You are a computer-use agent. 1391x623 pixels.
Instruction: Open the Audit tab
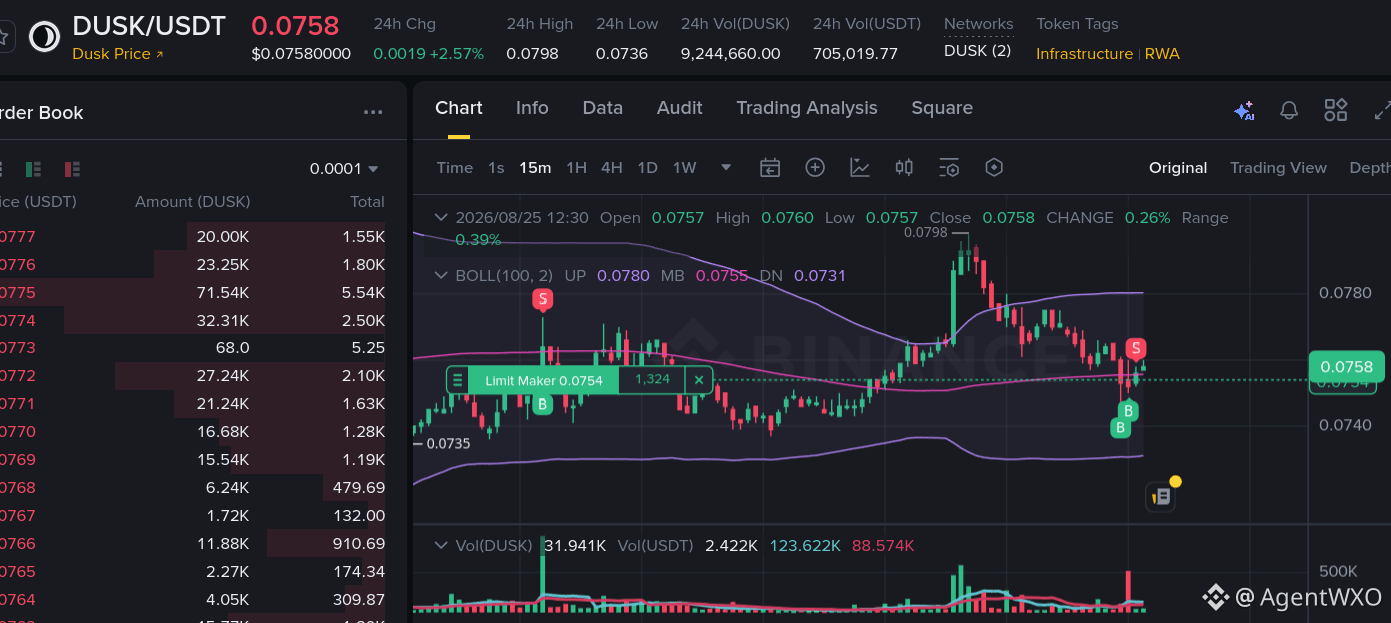(680, 108)
